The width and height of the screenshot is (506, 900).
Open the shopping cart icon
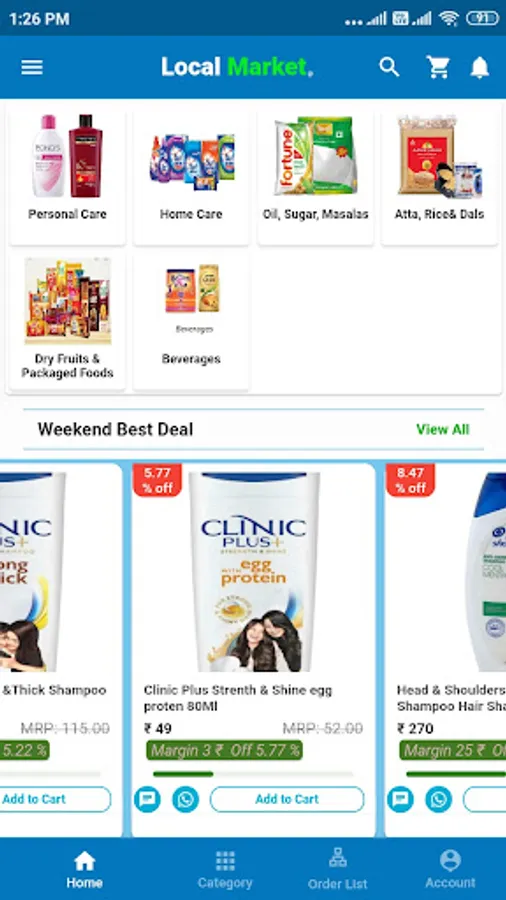438,67
